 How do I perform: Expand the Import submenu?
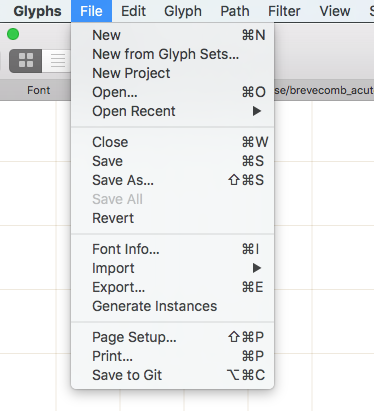pos(173,268)
